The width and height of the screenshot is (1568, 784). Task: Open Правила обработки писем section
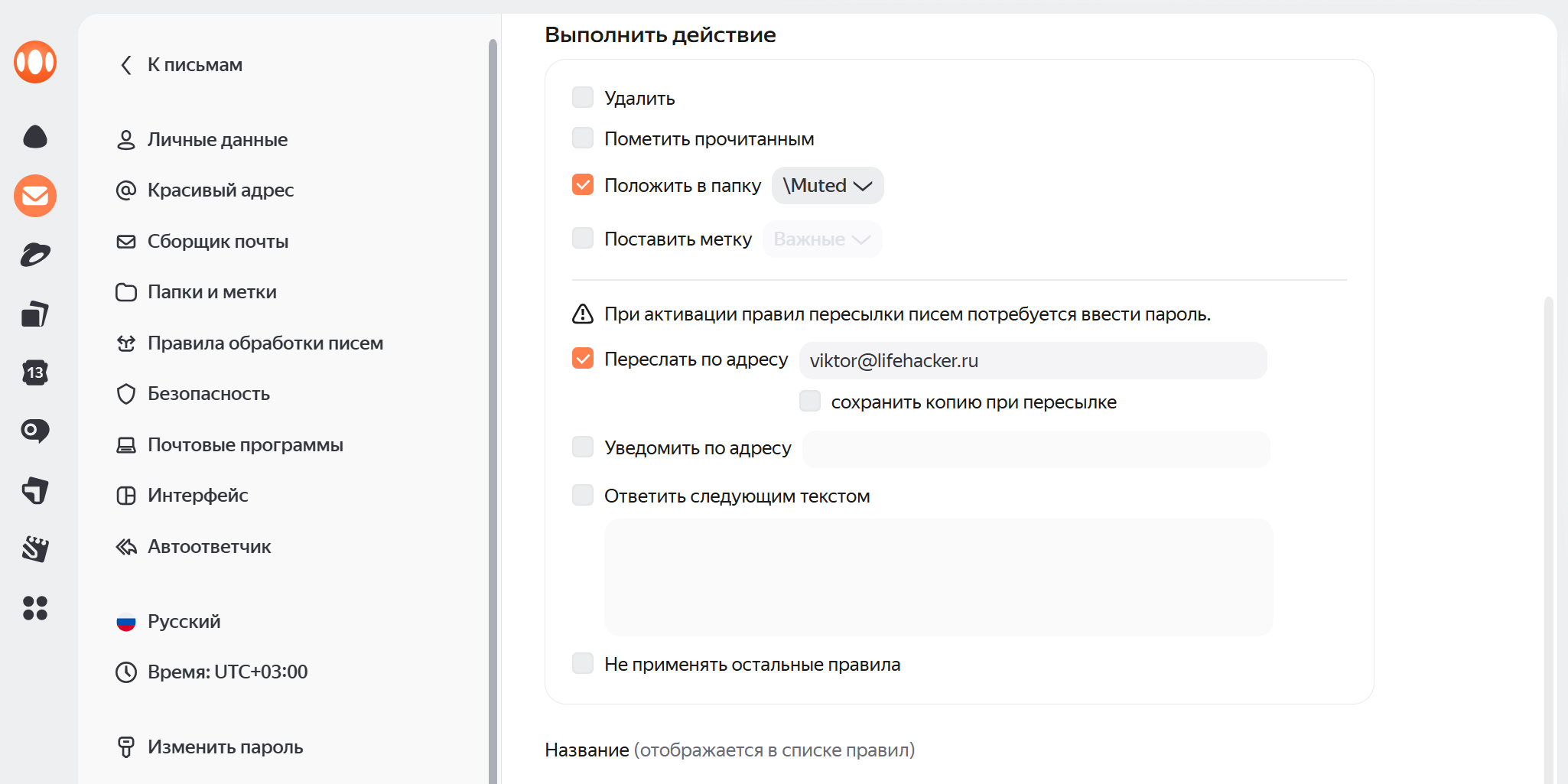pyautogui.click(x=265, y=343)
